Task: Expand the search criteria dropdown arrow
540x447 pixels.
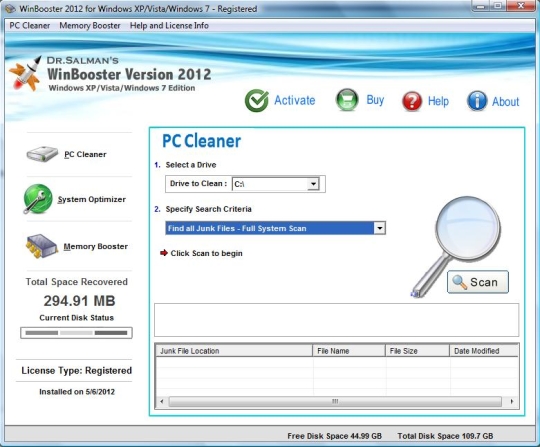Action: (380, 228)
